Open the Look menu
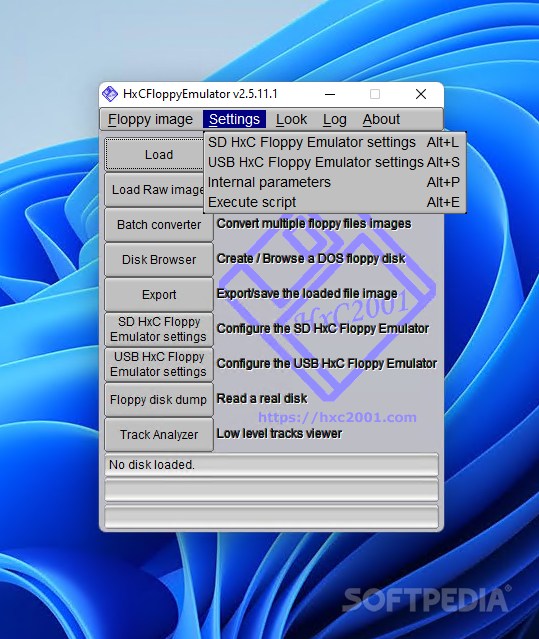Viewport: 539px width, 639px height. (x=291, y=119)
